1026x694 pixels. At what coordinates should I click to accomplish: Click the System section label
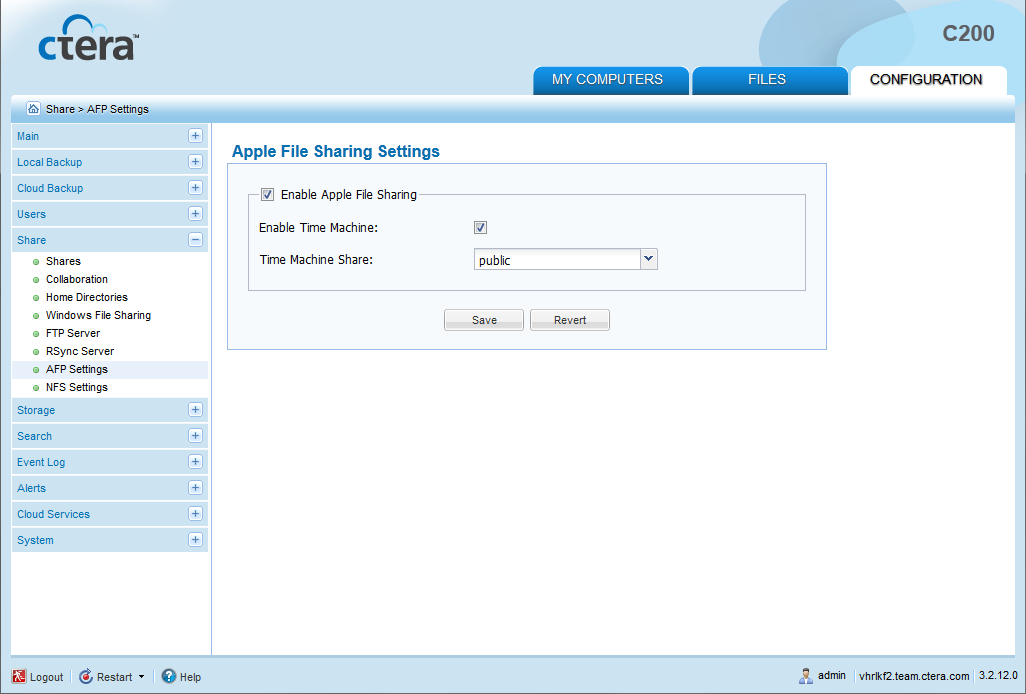(35, 540)
